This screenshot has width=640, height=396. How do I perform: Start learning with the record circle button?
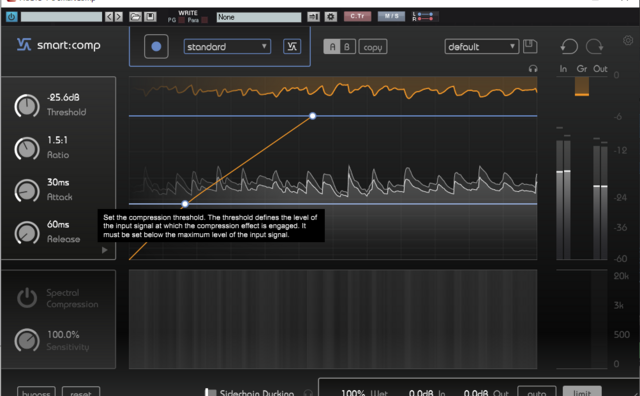[156, 47]
